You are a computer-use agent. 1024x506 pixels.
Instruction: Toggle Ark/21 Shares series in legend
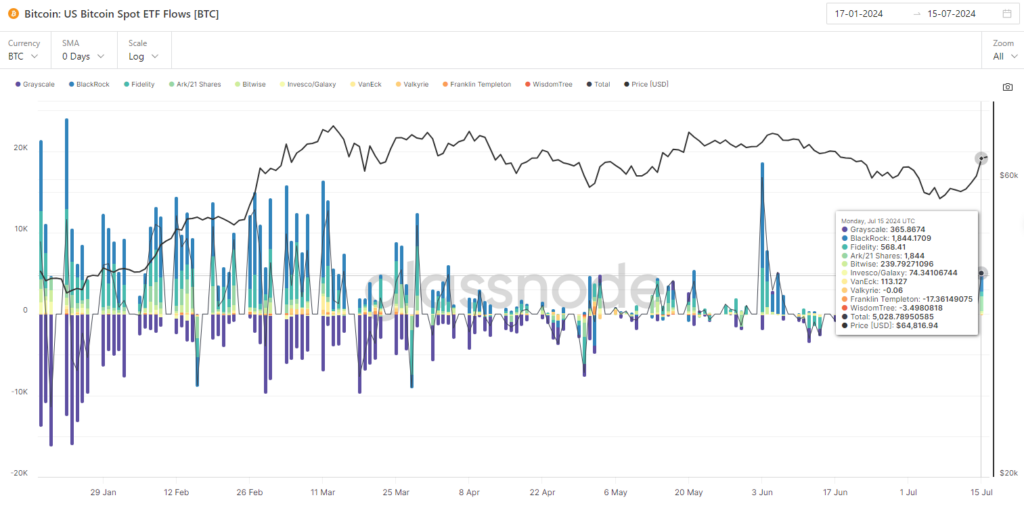(195, 84)
